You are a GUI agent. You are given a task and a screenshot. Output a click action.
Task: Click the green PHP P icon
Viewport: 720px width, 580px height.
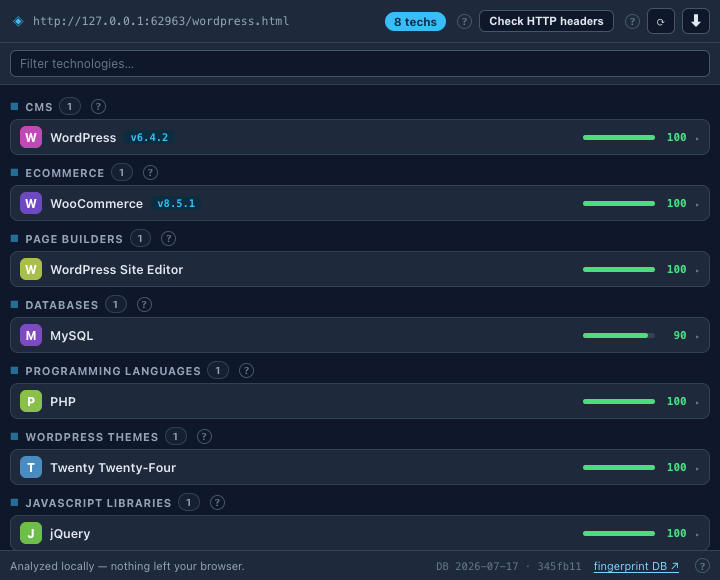pos(31,401)
